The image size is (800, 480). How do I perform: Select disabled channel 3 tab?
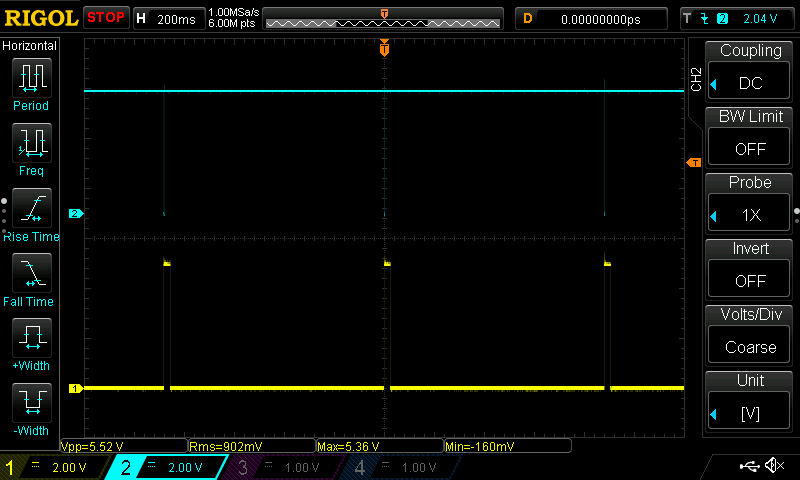(283, 467)
